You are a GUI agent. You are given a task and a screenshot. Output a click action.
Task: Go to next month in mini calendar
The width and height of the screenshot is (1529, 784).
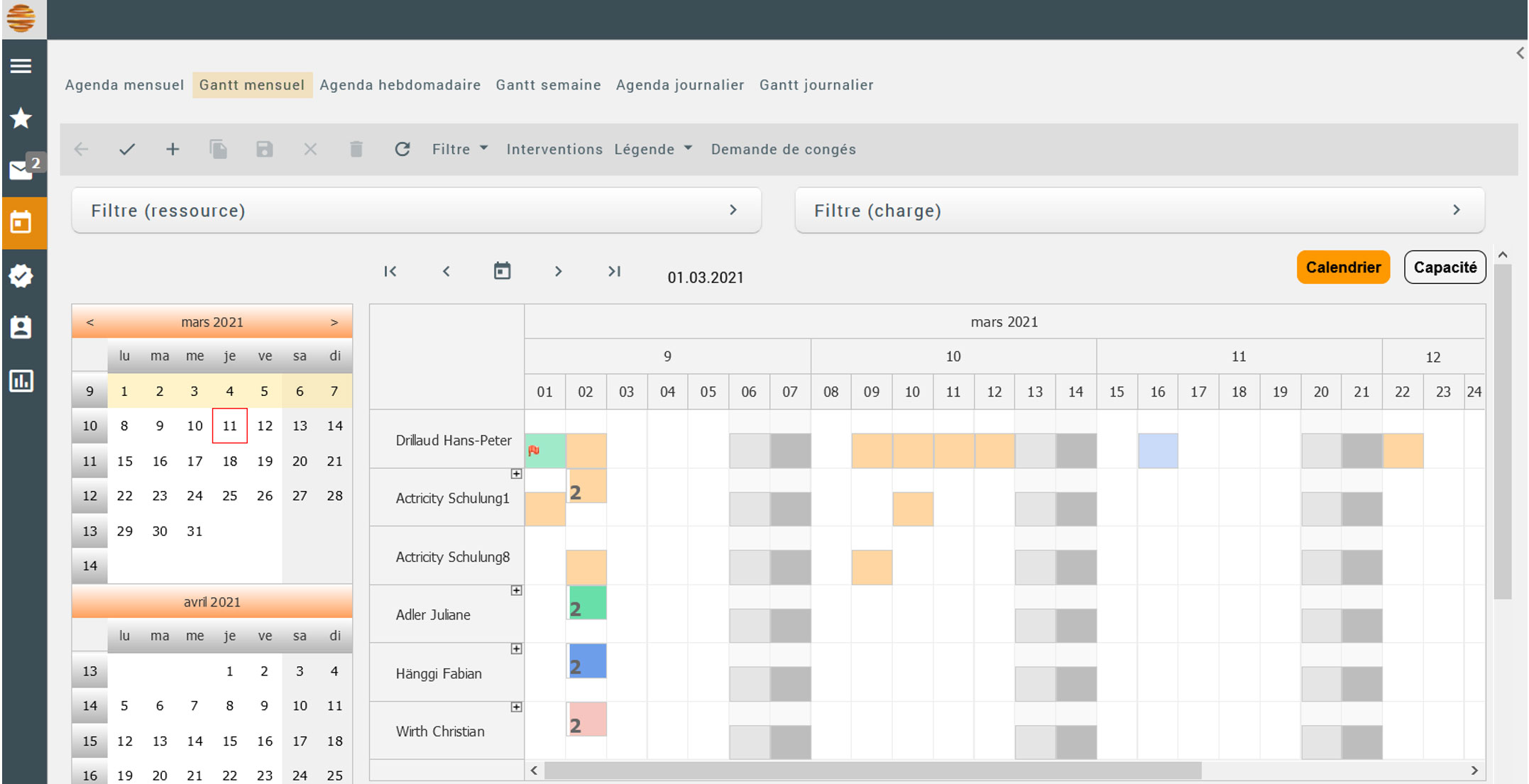point(334,322)
